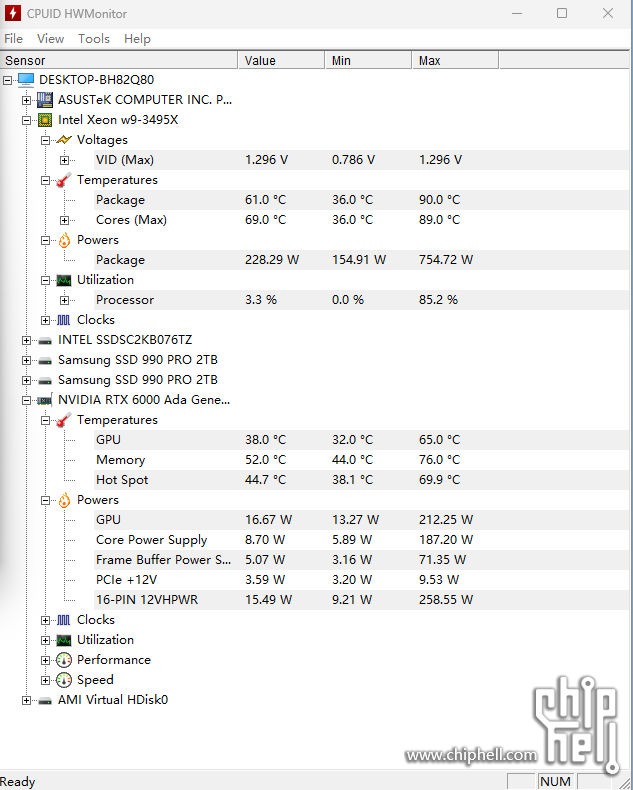Collapse the CPU Voltages group

(45, 140)
